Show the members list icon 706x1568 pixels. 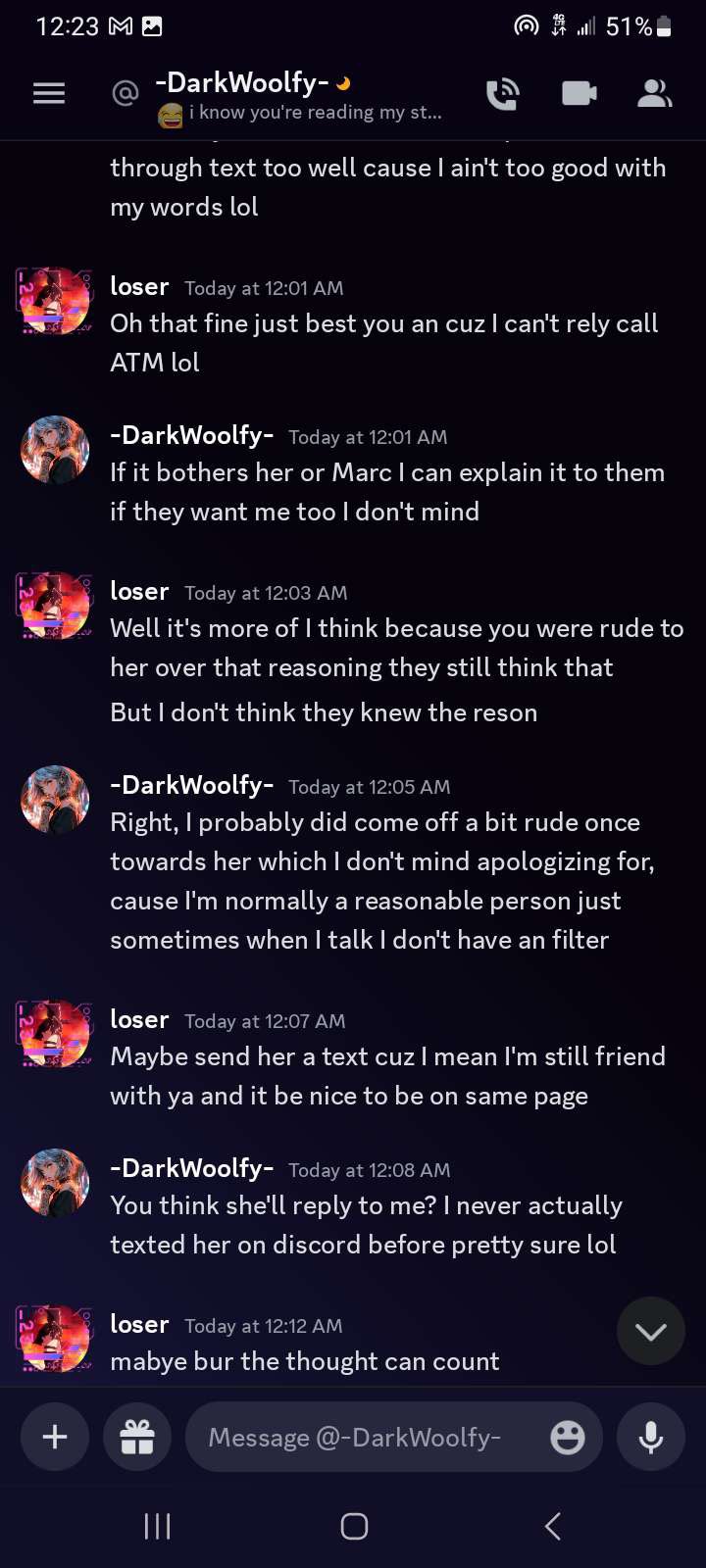tap(654, 93)
